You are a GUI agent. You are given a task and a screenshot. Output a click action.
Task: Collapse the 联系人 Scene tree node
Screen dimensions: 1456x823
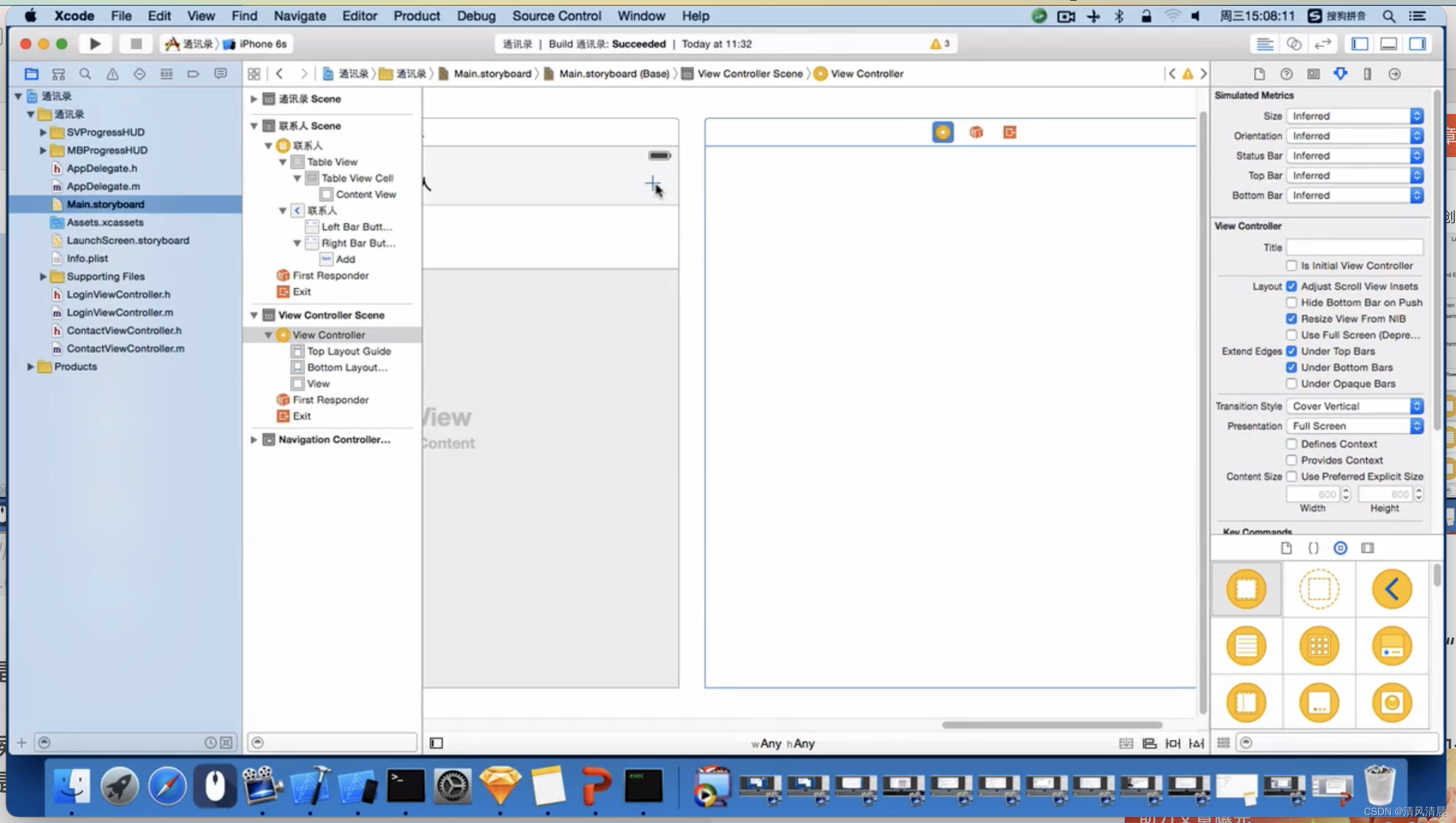pyautogui.click(x=253, y=125)
